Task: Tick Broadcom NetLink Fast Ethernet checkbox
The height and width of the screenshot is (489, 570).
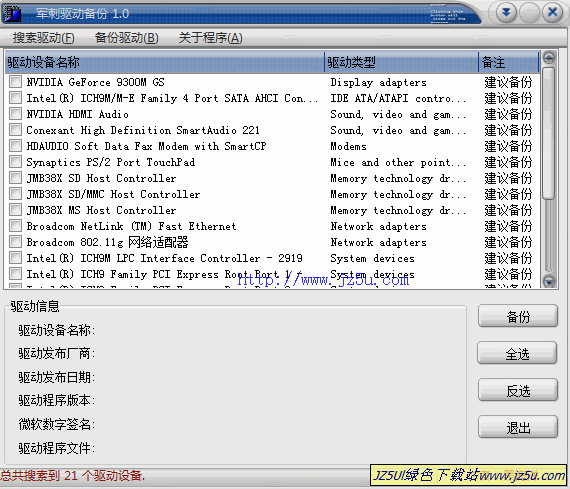Action: 15,225
